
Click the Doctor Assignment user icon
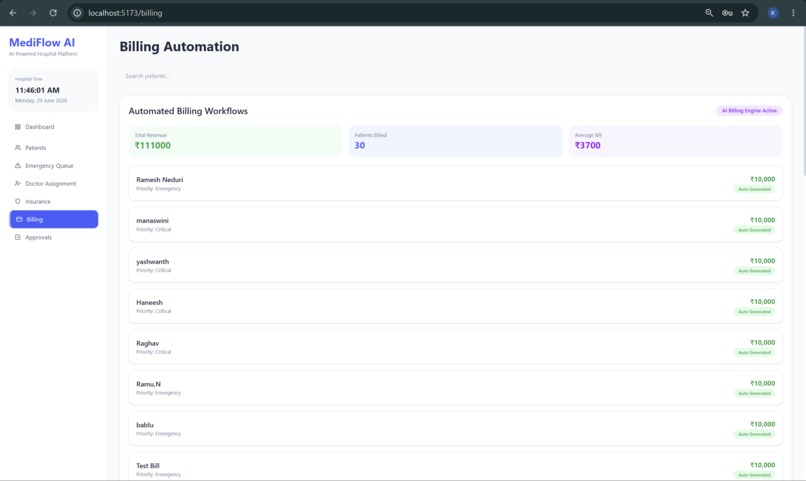click(18, 183)
